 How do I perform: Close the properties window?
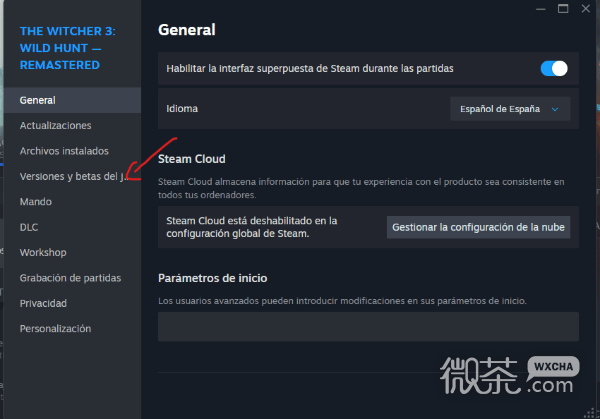coord(585,8)
